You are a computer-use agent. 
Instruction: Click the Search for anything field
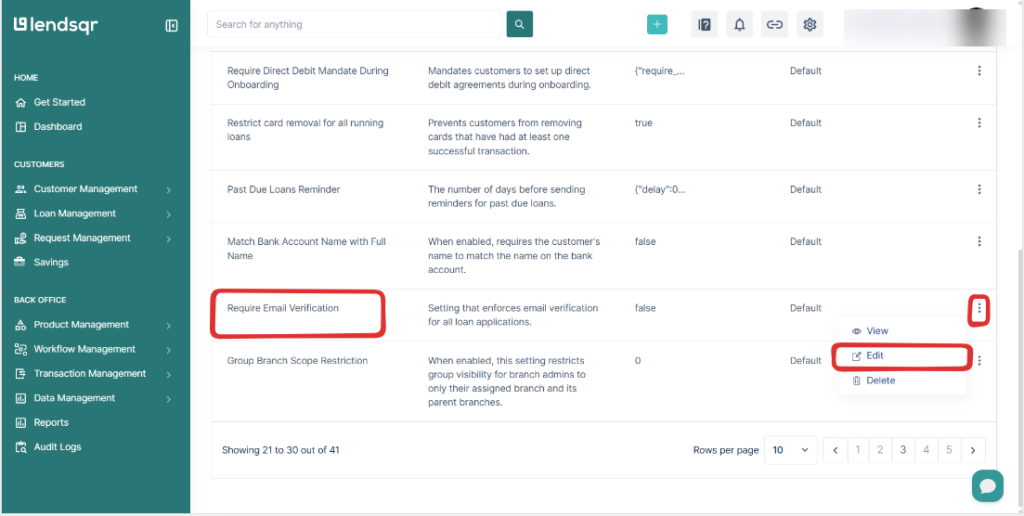point(355,24)
